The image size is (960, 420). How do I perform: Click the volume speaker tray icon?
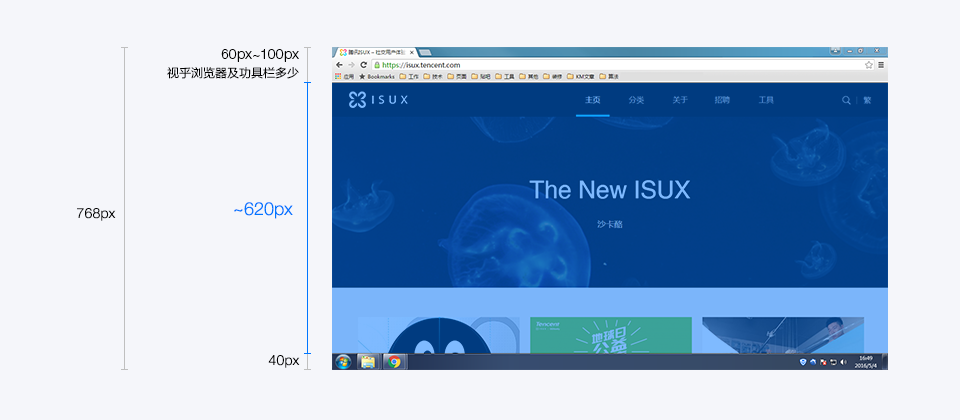point(844,362)
